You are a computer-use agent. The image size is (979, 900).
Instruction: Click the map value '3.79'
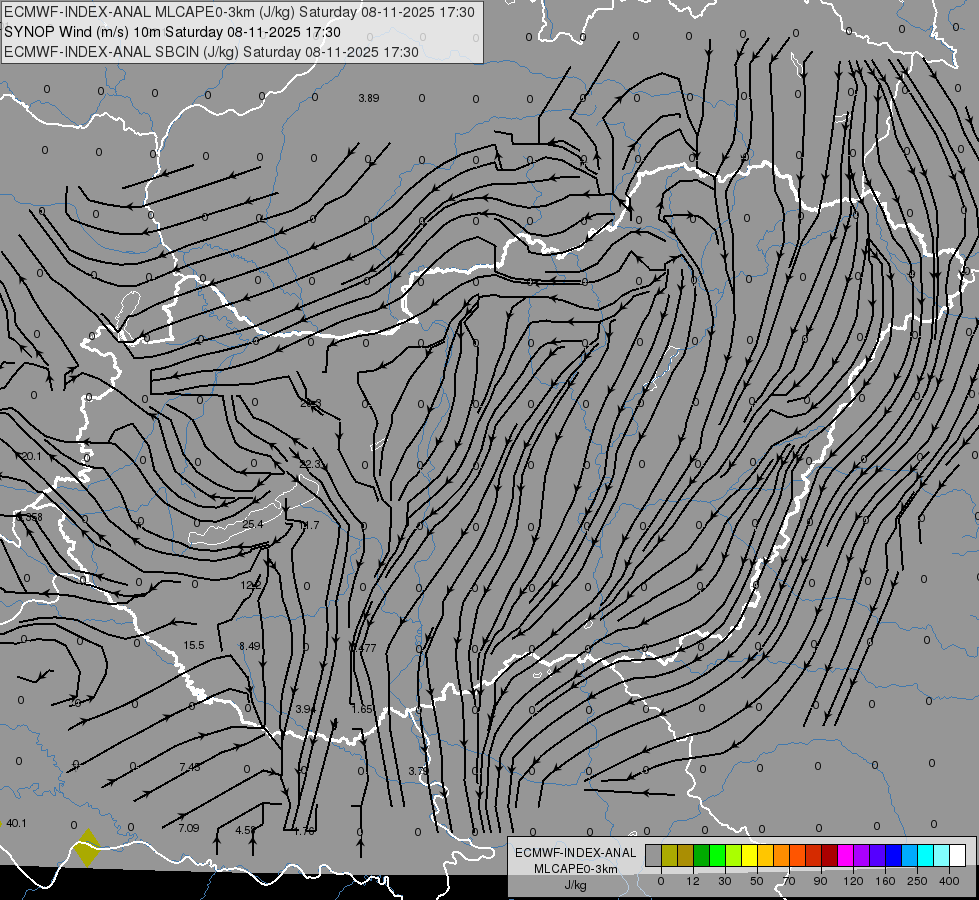tap(418, 771)
